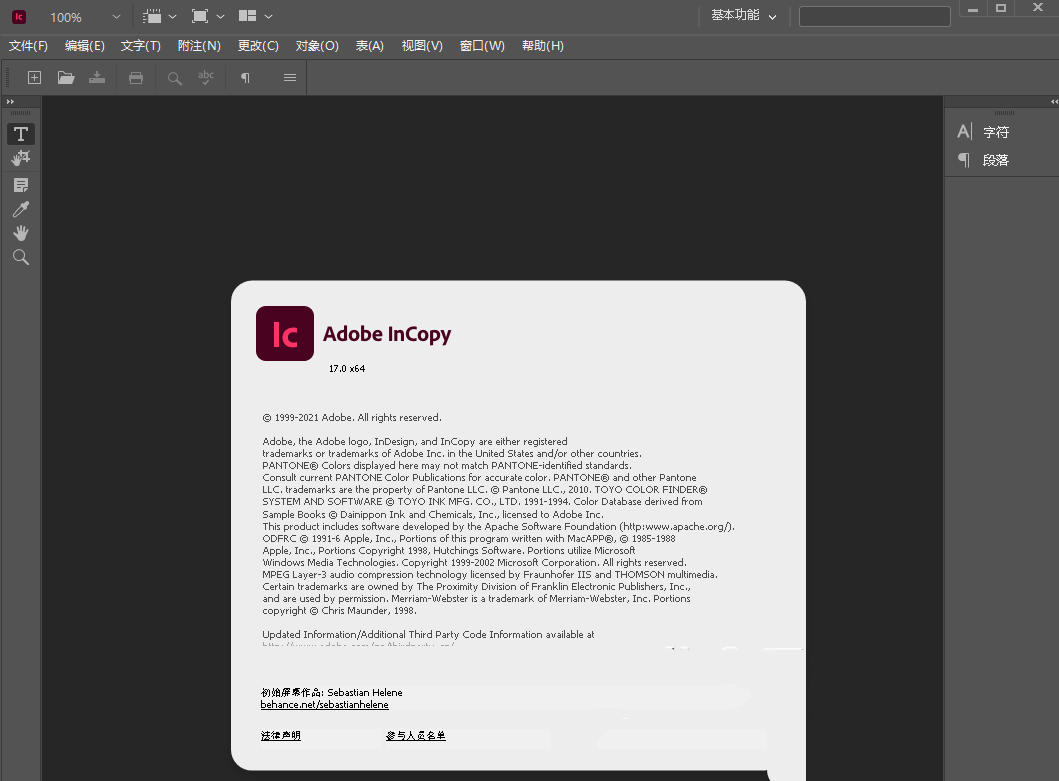The height and width of the screenshot is (781, 1059).
Task: Expand the toolbox with the double arrow
Action: click(10, 101)
